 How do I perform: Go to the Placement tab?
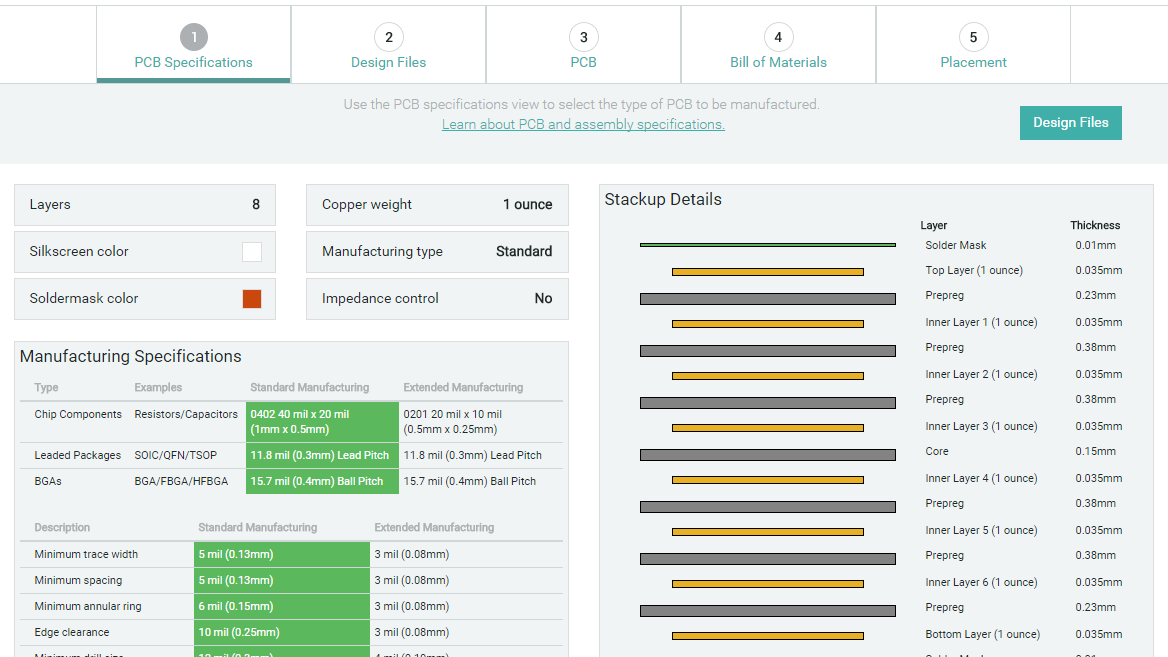click(x=973, y=62)
